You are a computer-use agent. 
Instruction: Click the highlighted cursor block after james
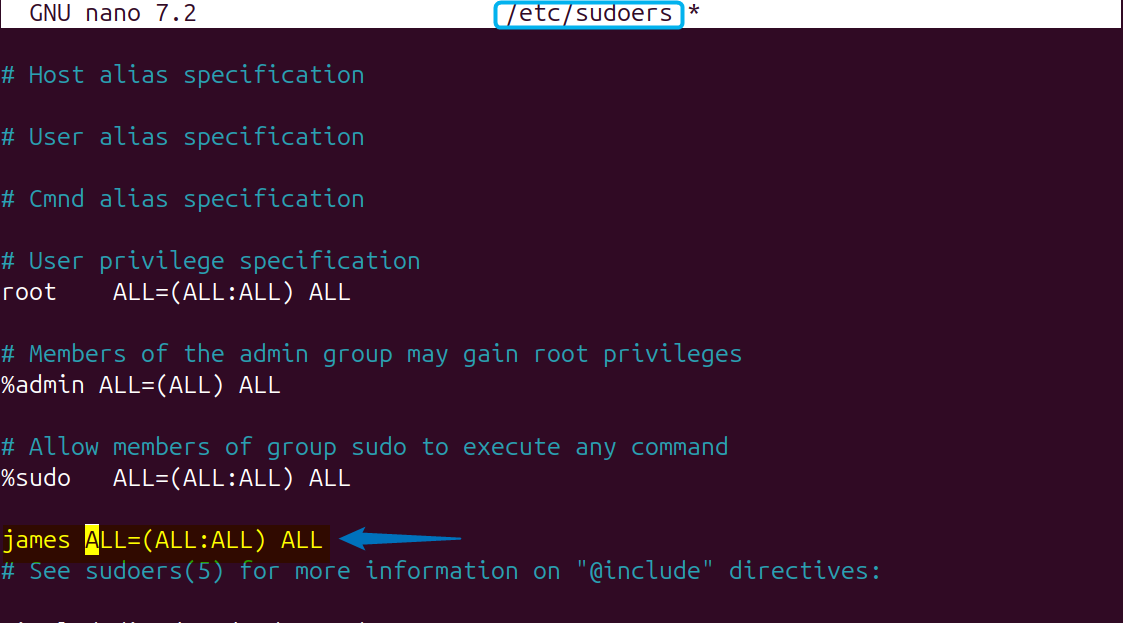pyautogui.click(x=92, y=541)
